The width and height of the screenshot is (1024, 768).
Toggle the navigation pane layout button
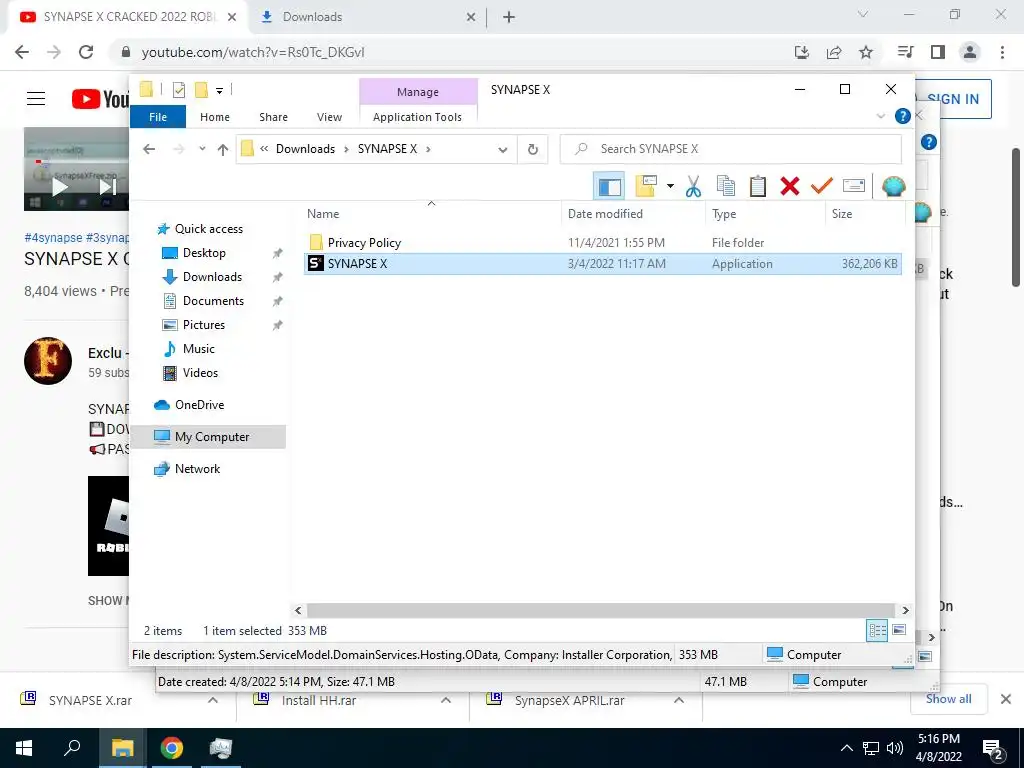tap(609, 187)
